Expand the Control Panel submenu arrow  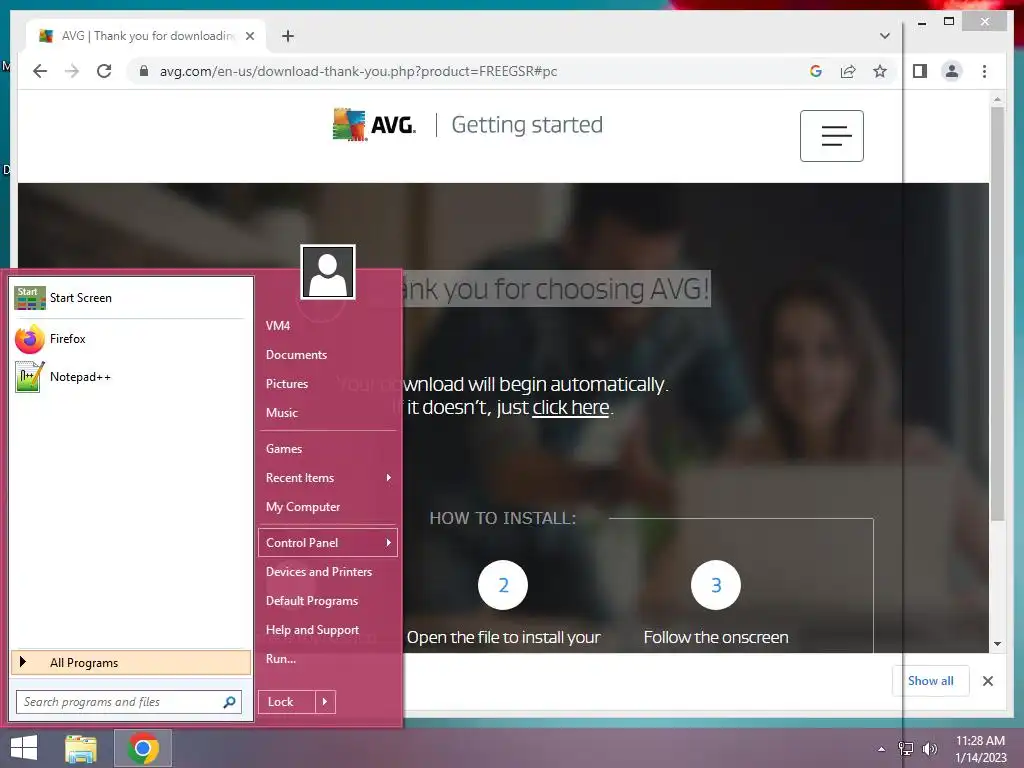click(389, 543)
